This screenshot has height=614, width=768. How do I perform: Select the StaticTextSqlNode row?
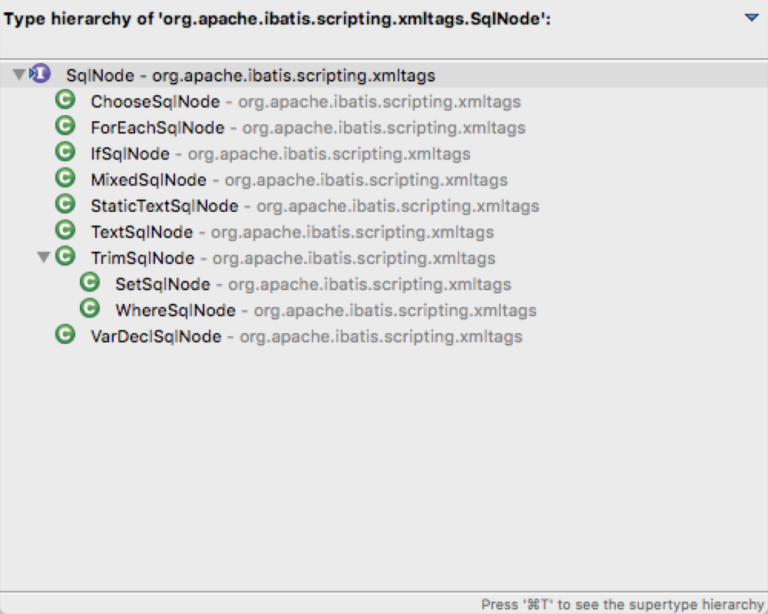[x=164, y=206]
